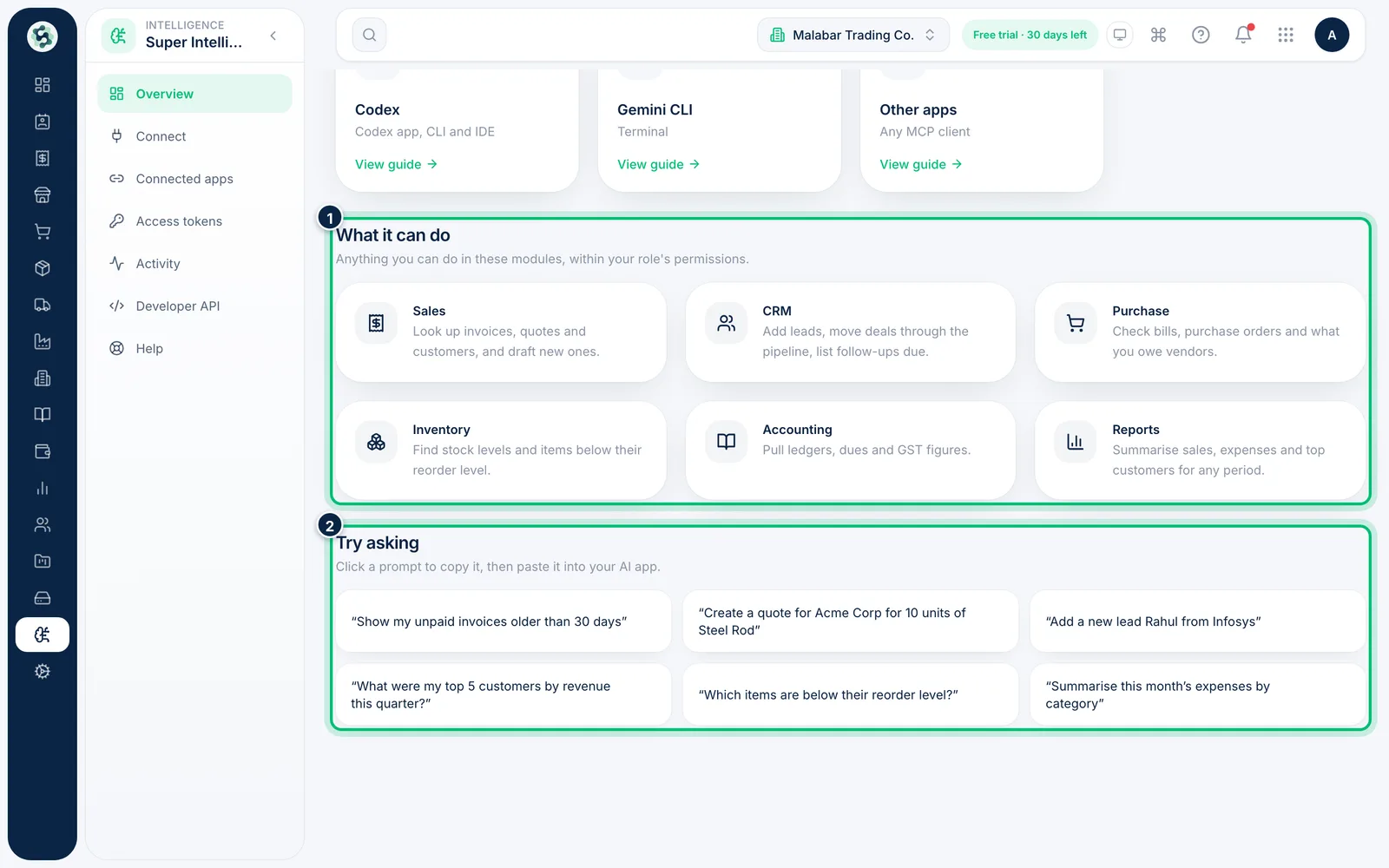
Task: Open the help question mark icon
Action: (x=1201, y=35)
